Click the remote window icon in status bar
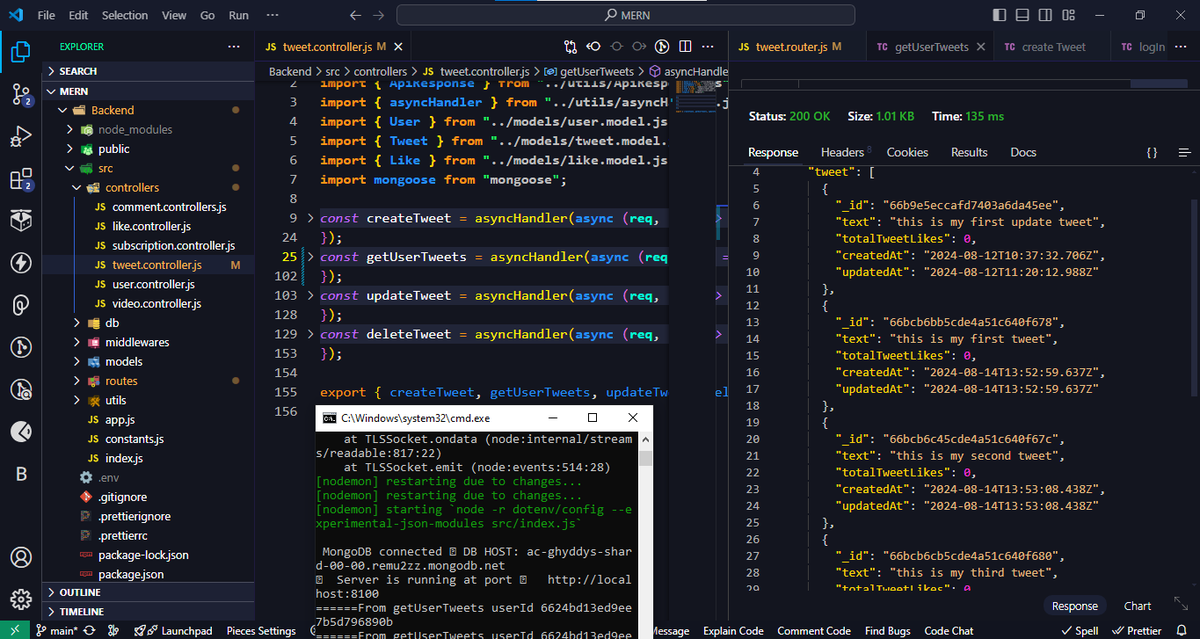 click(14, 631)
